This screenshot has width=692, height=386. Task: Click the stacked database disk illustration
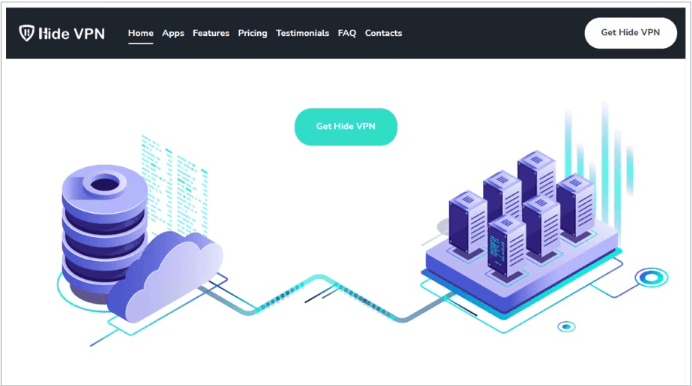tap(104, 229)
